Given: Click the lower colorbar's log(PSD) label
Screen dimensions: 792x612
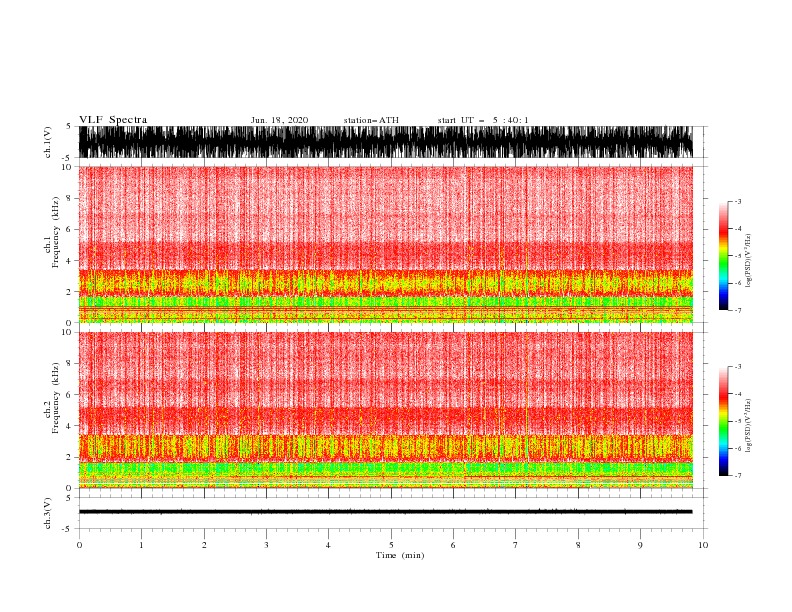Looking at the screenshot, I should (749, 425).
